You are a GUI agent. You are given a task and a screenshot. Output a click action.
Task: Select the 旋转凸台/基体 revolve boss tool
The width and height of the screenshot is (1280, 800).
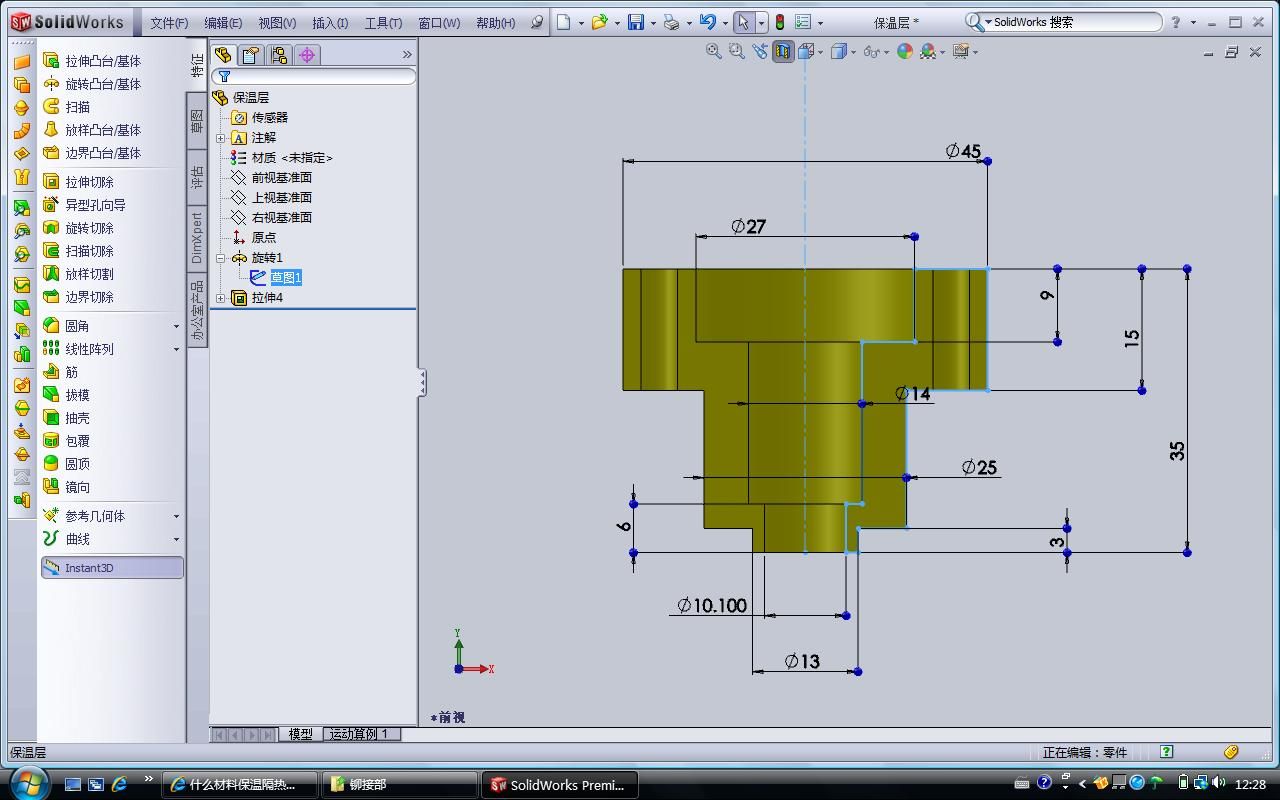click(x=92, y=84)
